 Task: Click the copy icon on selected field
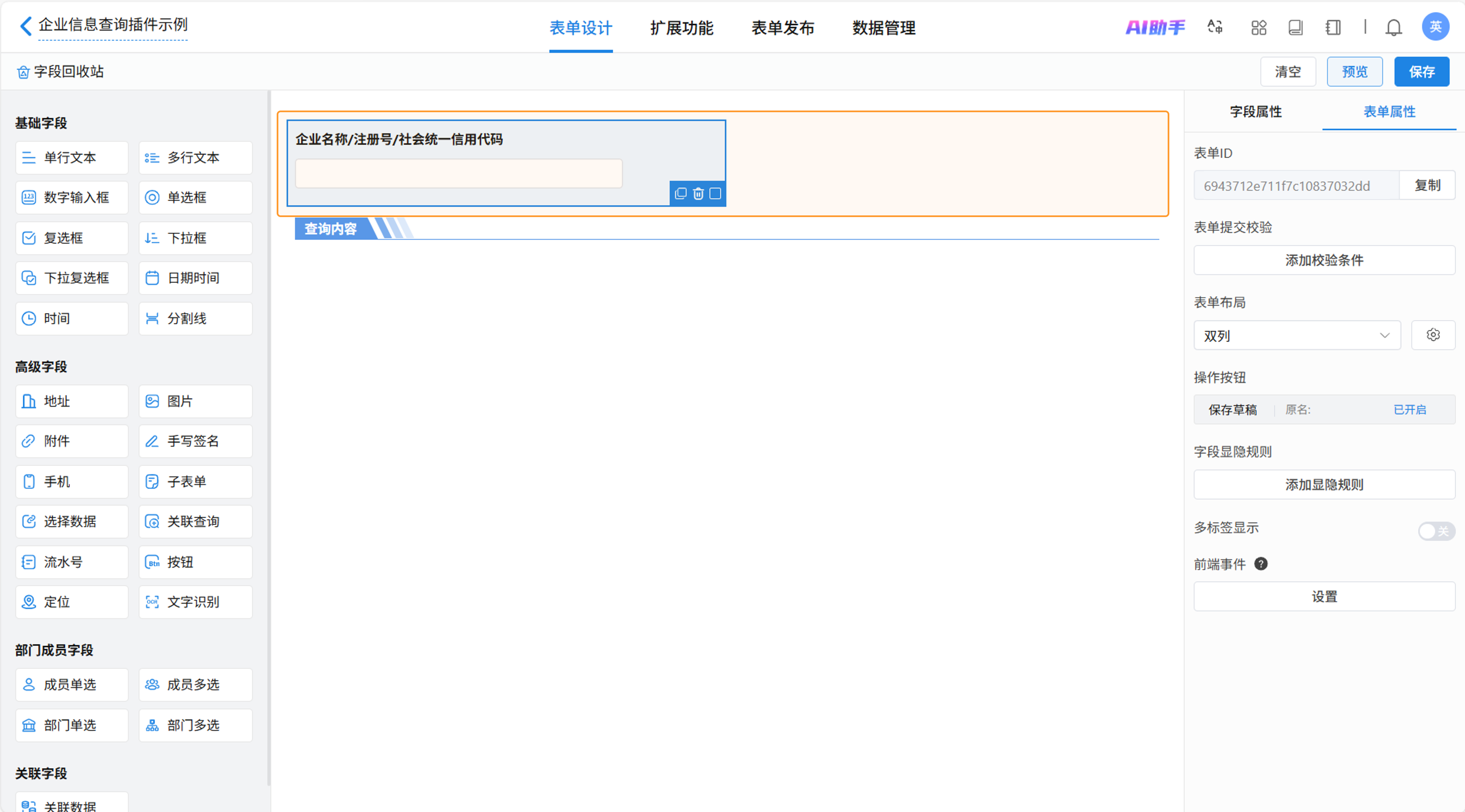tap(681, 194)
